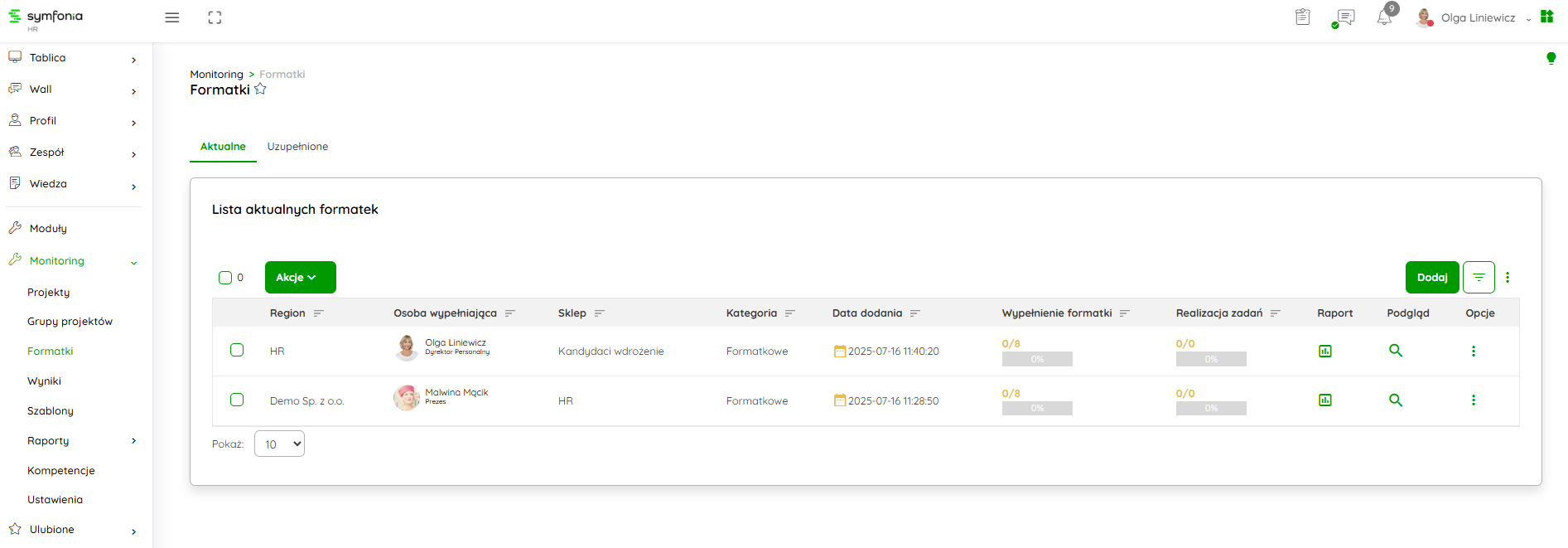Toggle fullscreen mode icon
Image resolution: width=1568 pixels, height=548 pixels.
pos(215,17)
